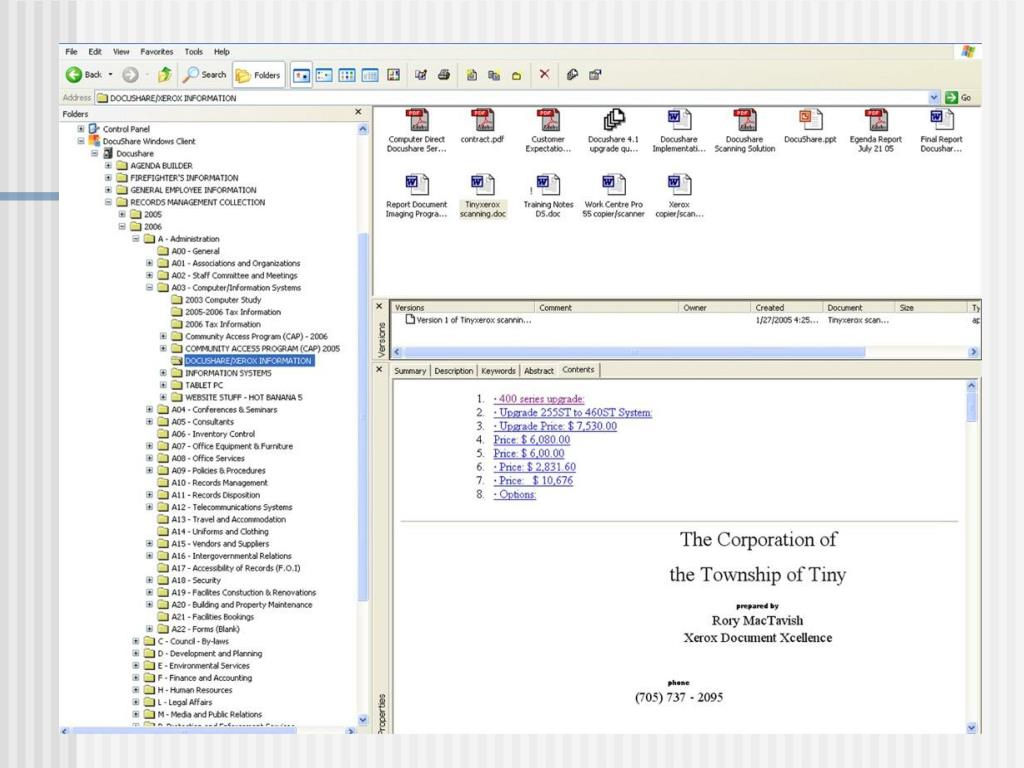The image size is (1024, 768).
Task: Select Docushare Scanning Solution PDF
Action: point(744,131)
